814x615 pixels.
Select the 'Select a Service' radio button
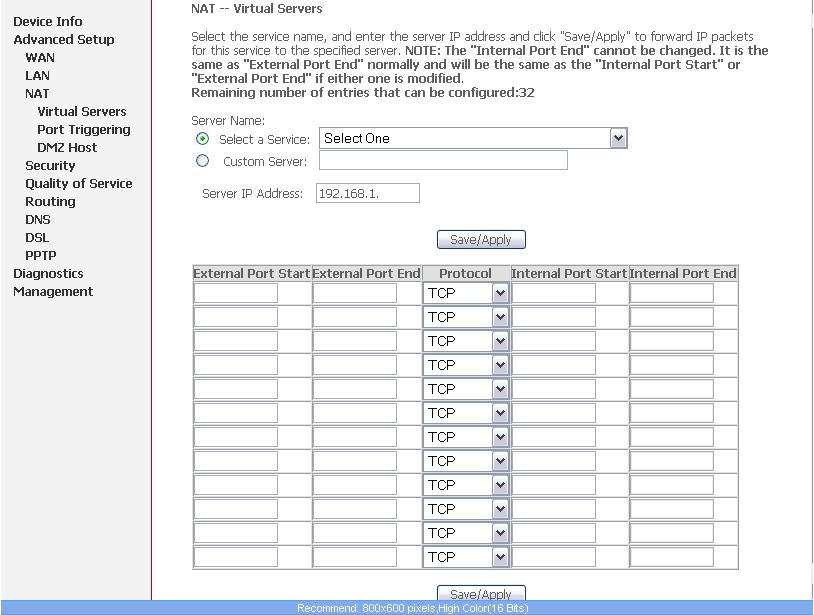203,139
